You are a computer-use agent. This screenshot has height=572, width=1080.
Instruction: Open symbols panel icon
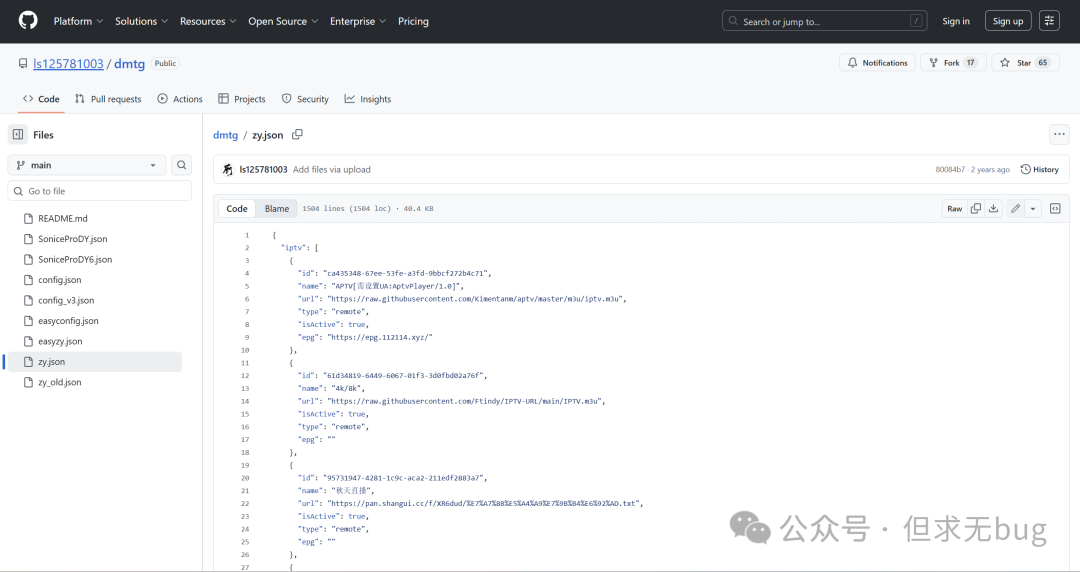tap(1054, 209)
